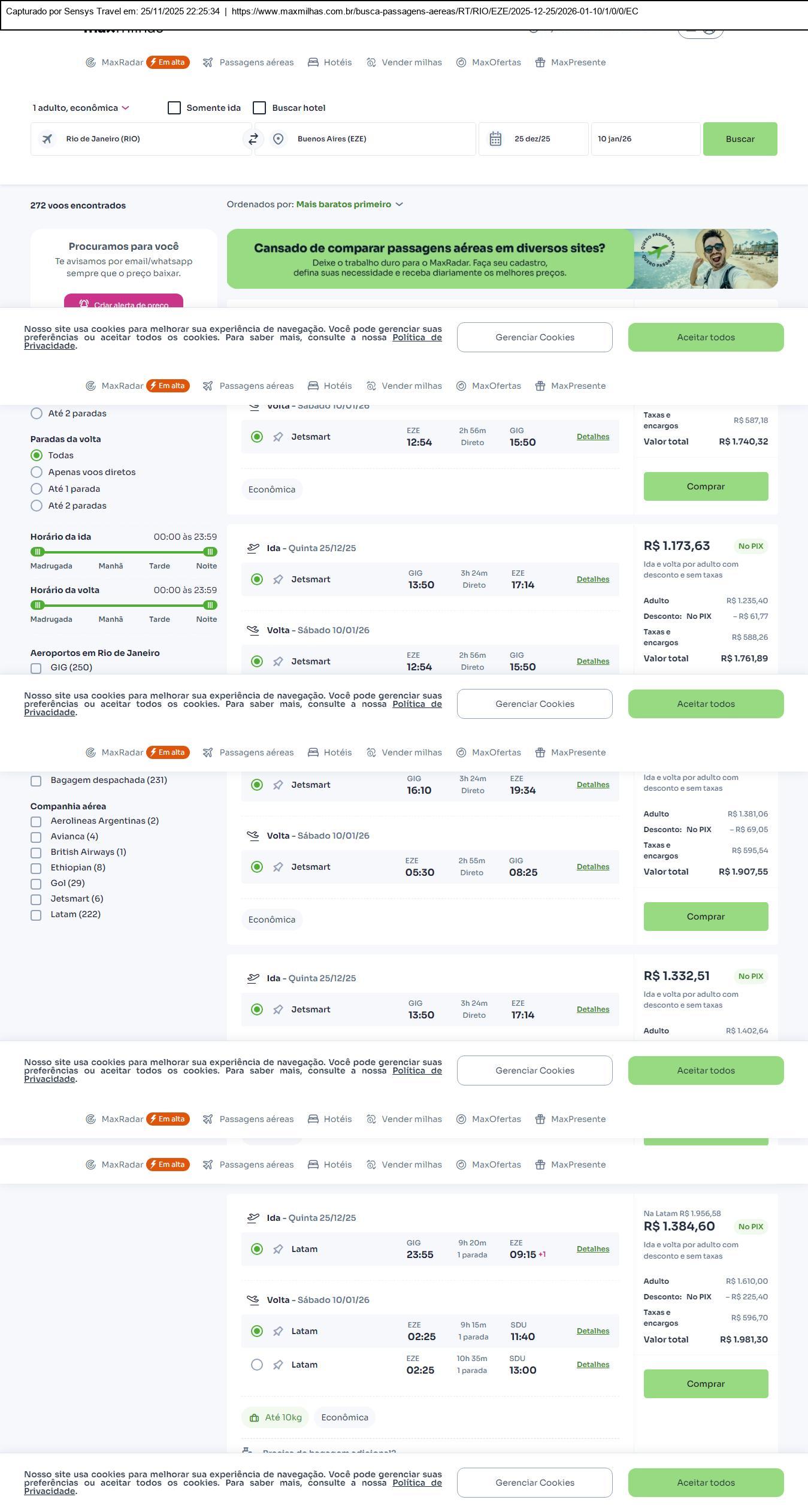This screenshot has height=1512, width=808.
Task: Pin the Jetsmart 12:54 return flight to GIG 15:50 in the first result
Action: click(278, 437)
